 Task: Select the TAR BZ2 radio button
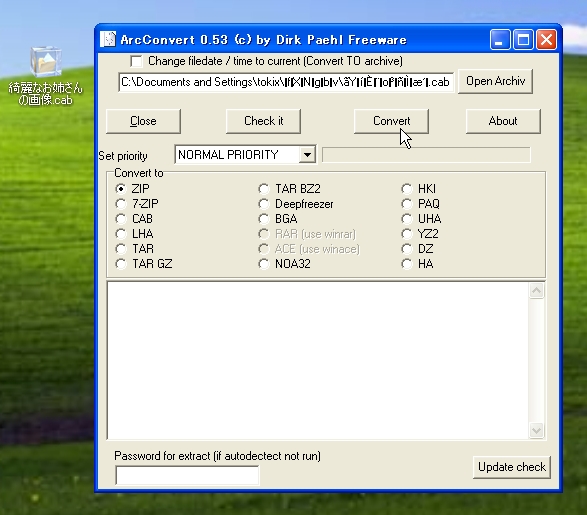[264, 189]
